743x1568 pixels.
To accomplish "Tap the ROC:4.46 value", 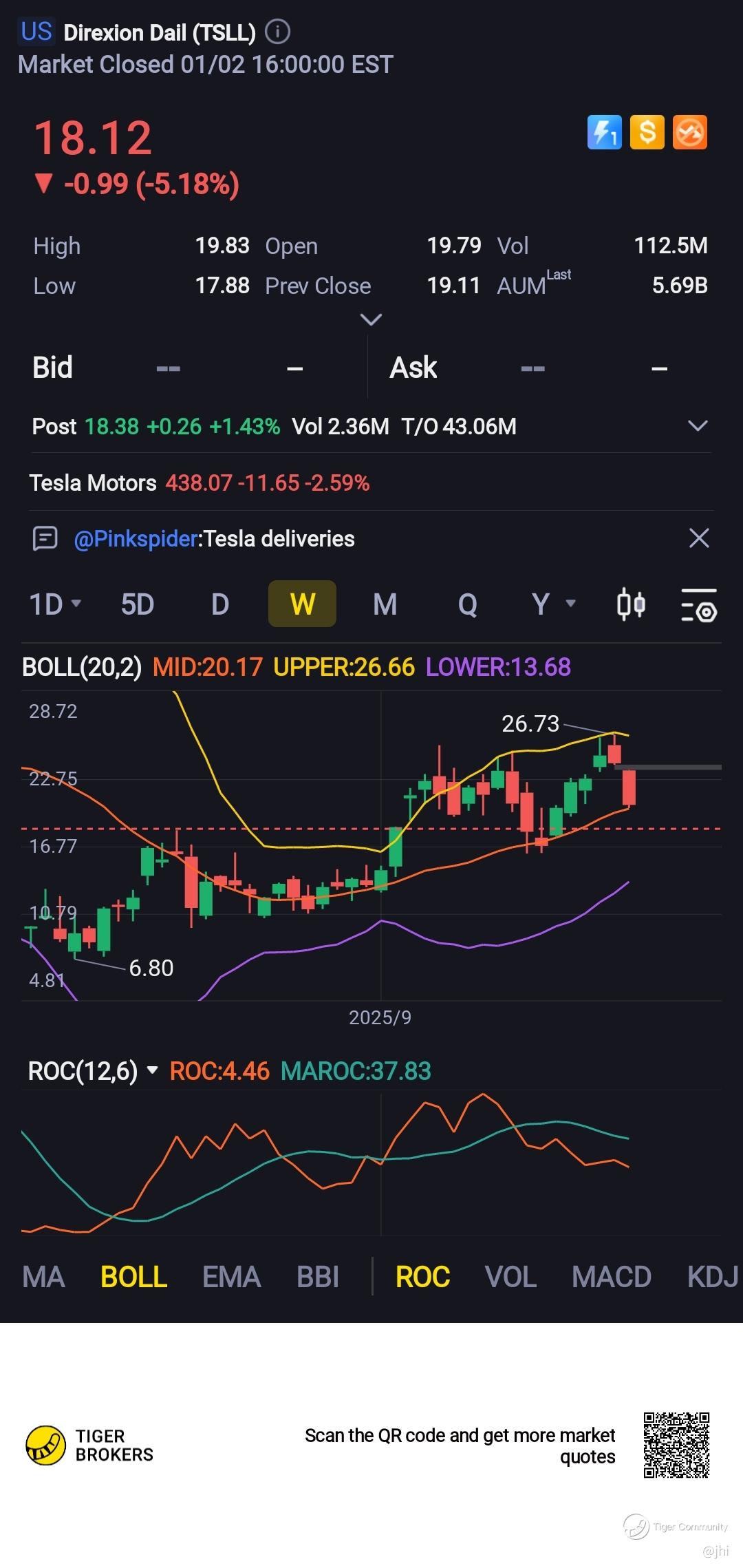I will (219, 1071).
